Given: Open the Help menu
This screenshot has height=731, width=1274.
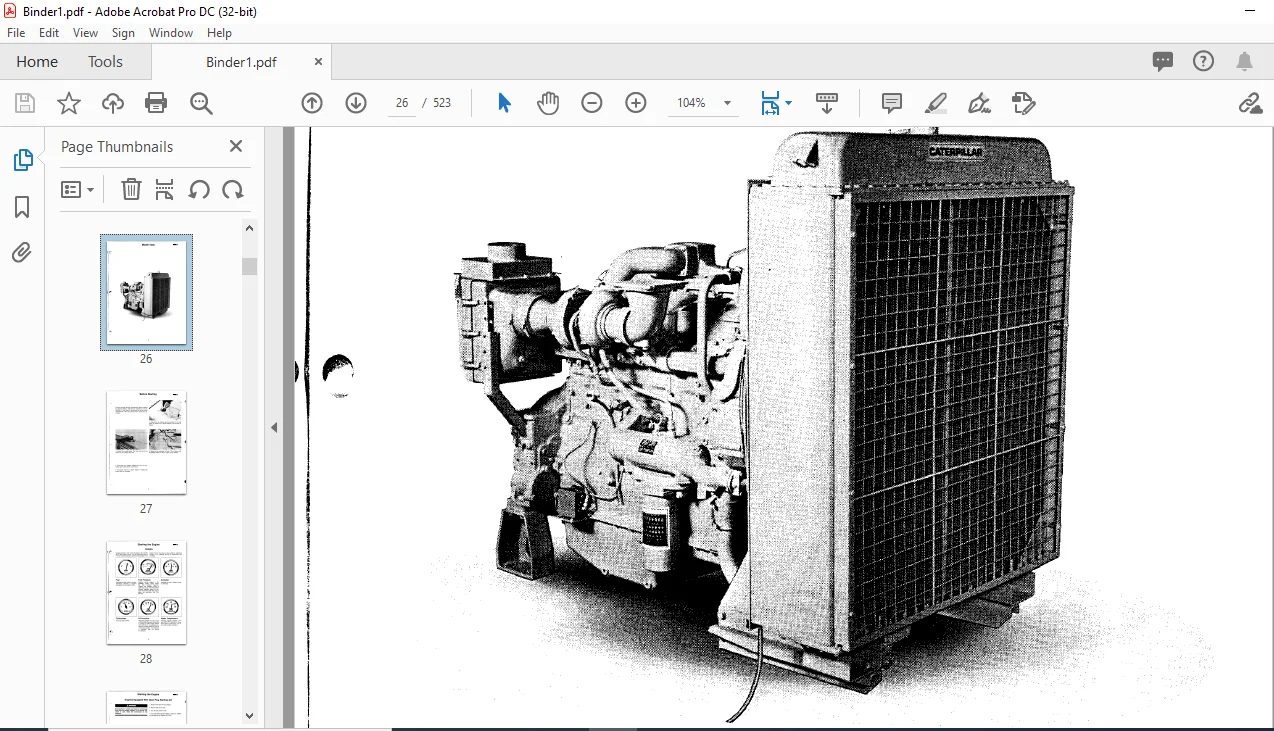Looking at the screenshot, I should 219,33.
